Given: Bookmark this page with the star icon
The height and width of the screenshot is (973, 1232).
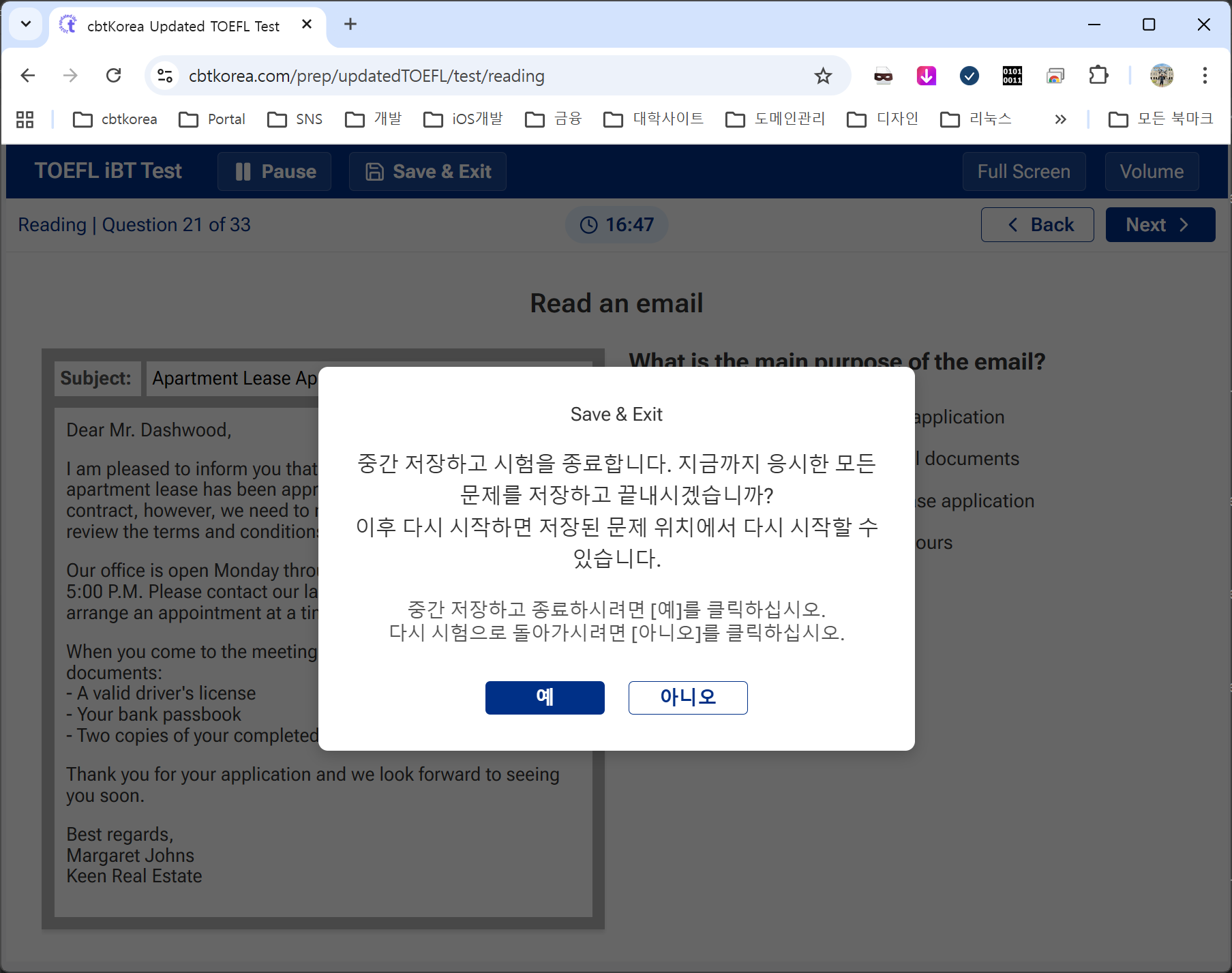Looking at the screenshot, I should coord(823,76).
